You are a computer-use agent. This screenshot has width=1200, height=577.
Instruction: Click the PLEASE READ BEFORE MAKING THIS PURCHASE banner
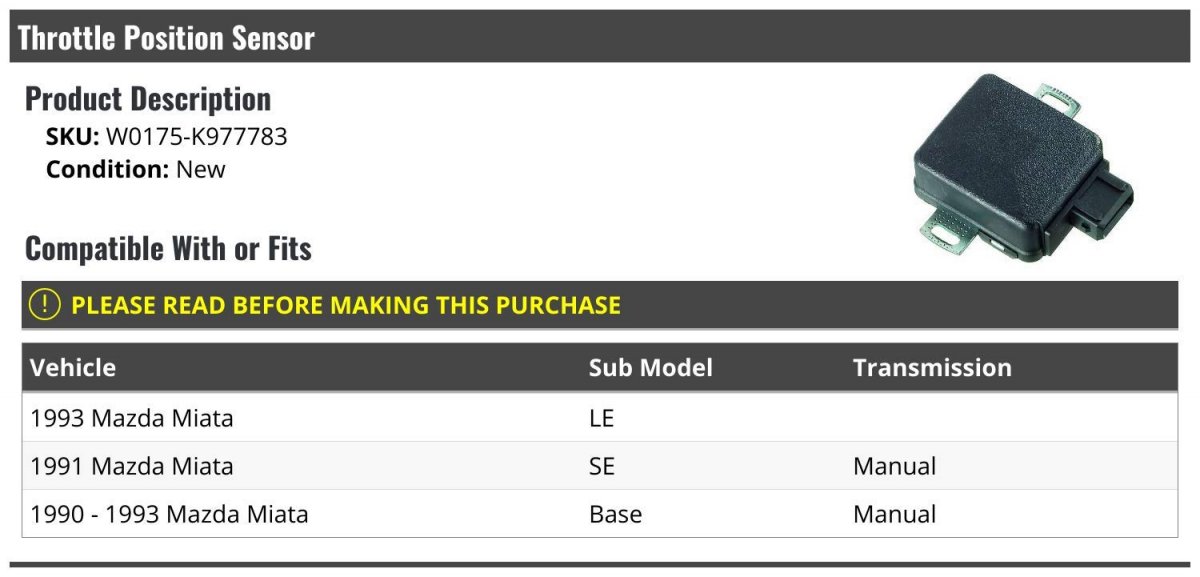coord(600,305)
